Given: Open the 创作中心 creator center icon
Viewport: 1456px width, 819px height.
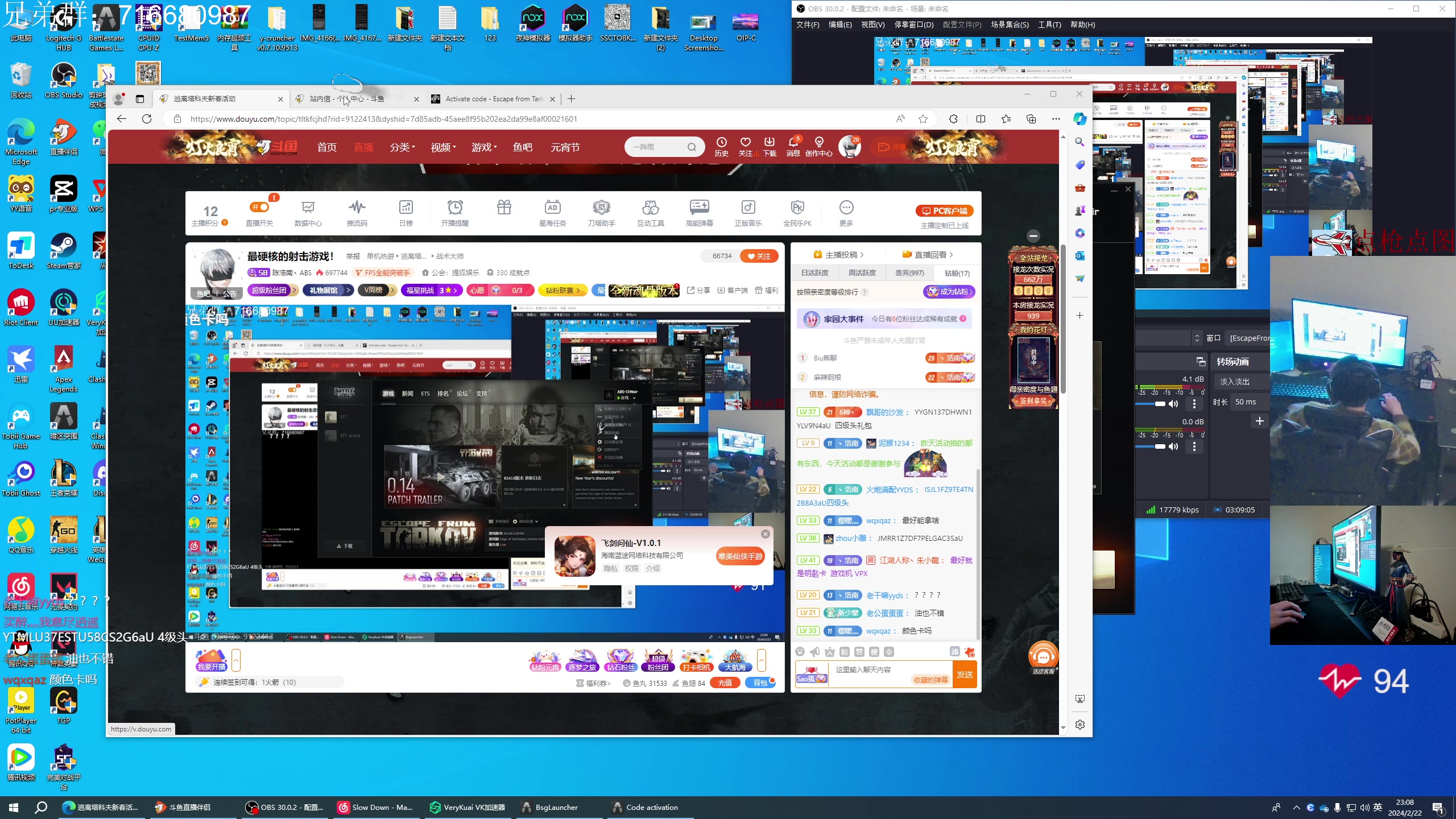Looking at the screenshot, I should [819, 147].
